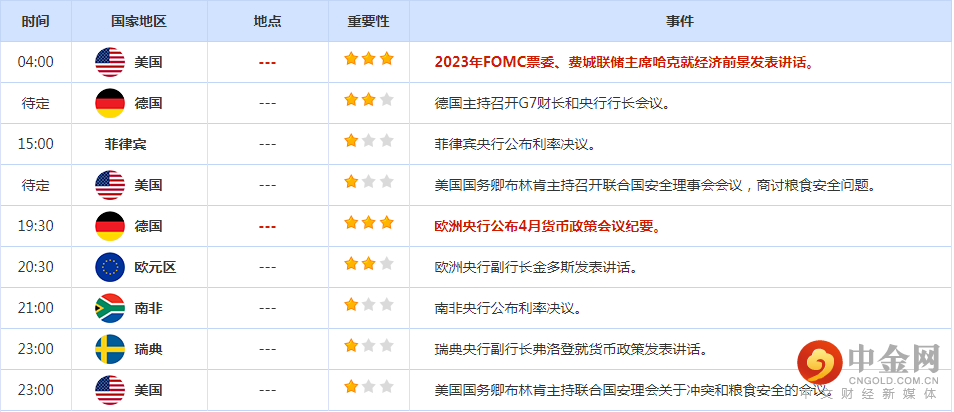Open the 联合国安全理事会会议 food security event
This screenshot has height=412, width=954.
pos(658,185)
